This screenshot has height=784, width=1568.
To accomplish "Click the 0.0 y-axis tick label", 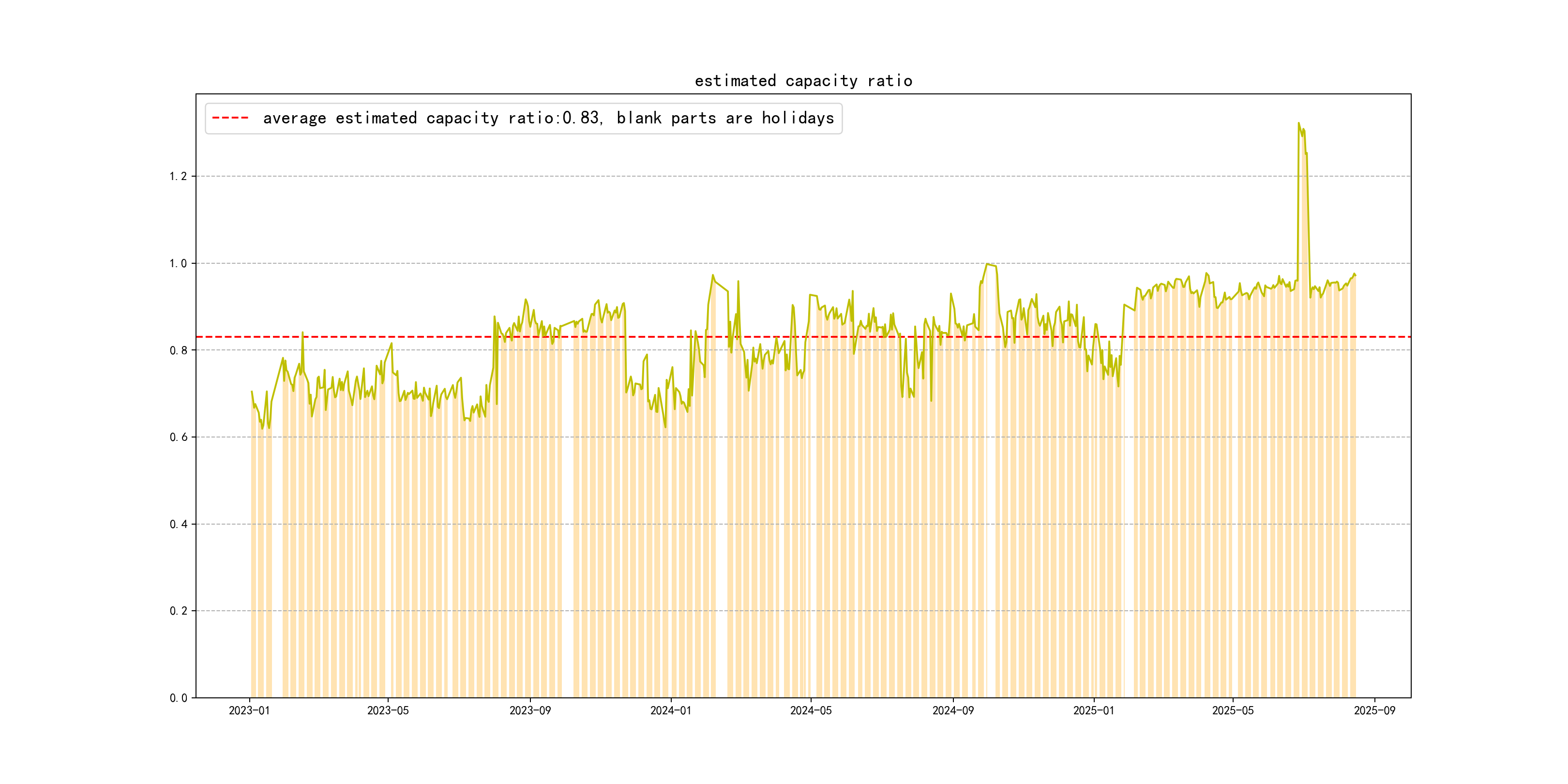I will point(178,697).
